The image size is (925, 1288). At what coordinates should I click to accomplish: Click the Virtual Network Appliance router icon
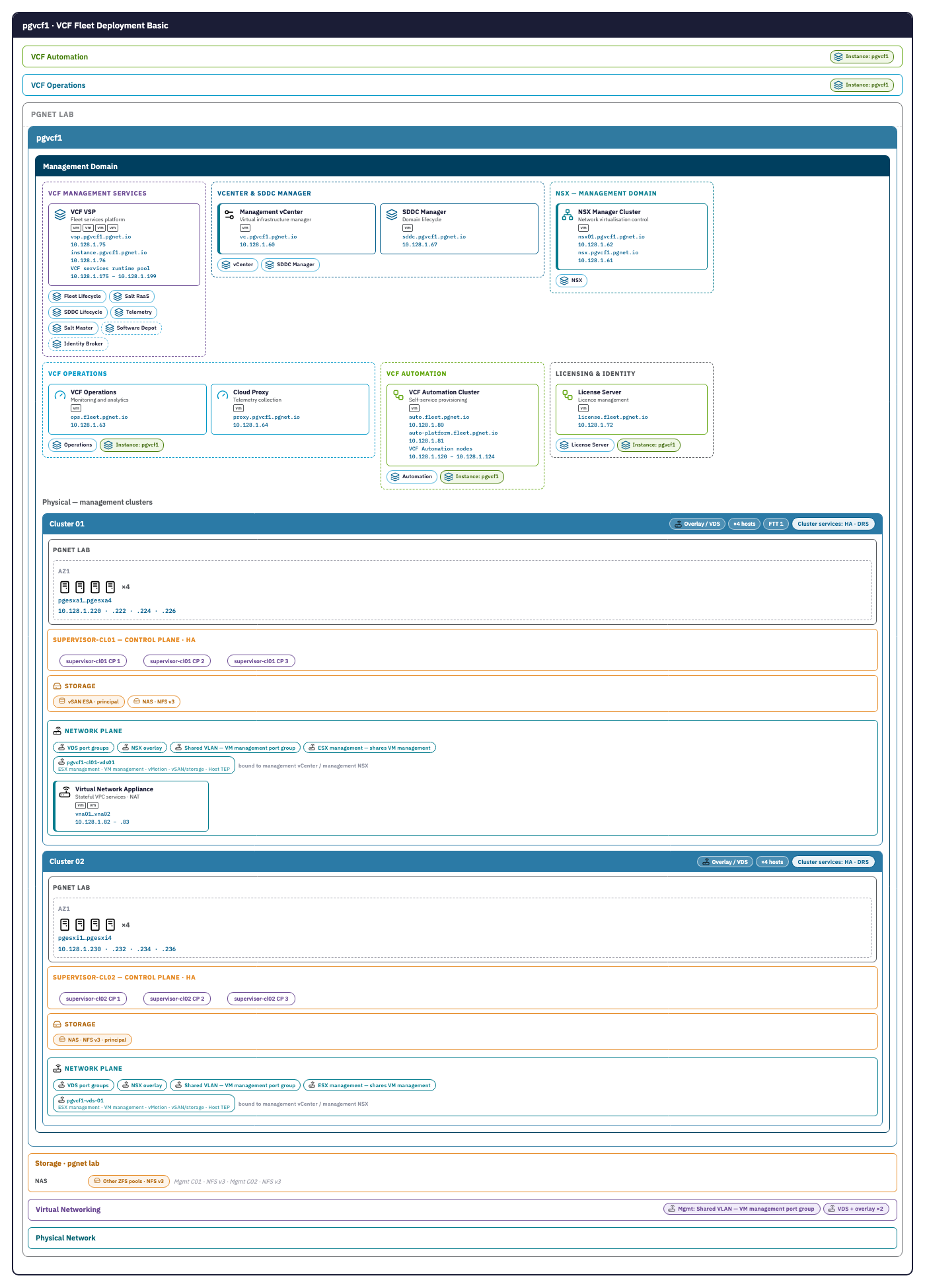(x=65, y=792)
